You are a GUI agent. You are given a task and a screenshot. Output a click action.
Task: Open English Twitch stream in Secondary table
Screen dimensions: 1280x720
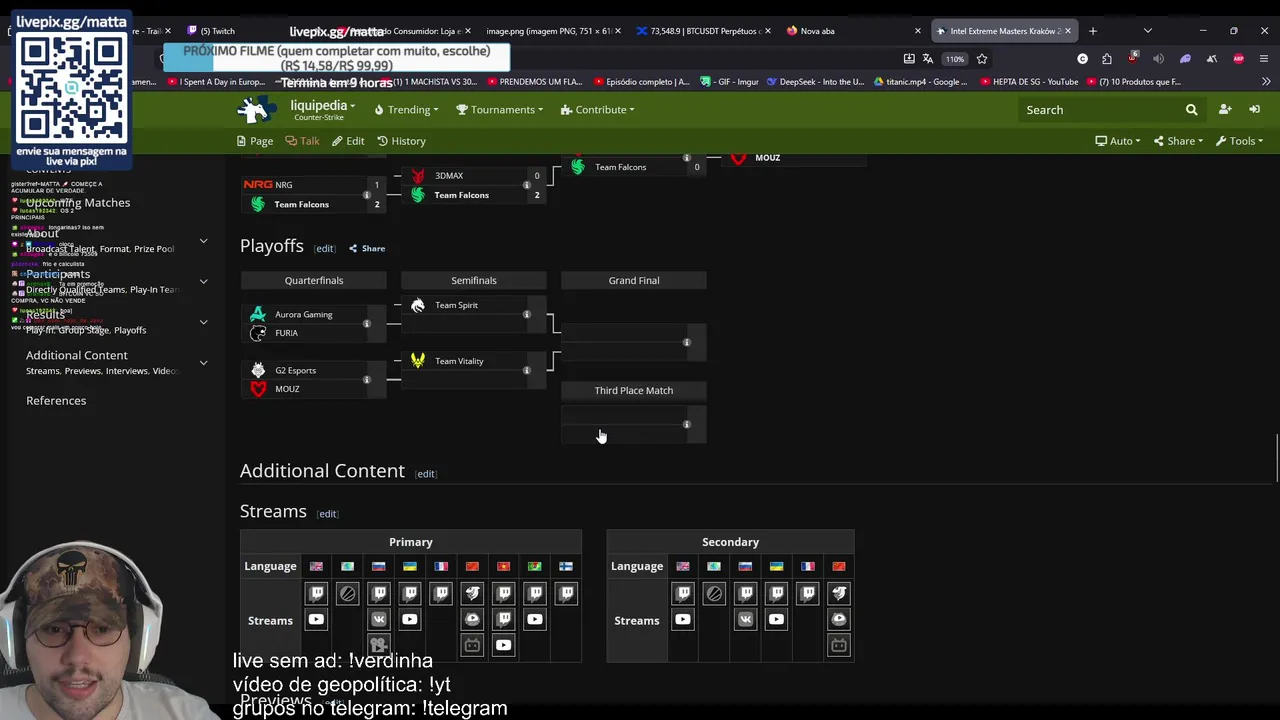coord(683,594)
